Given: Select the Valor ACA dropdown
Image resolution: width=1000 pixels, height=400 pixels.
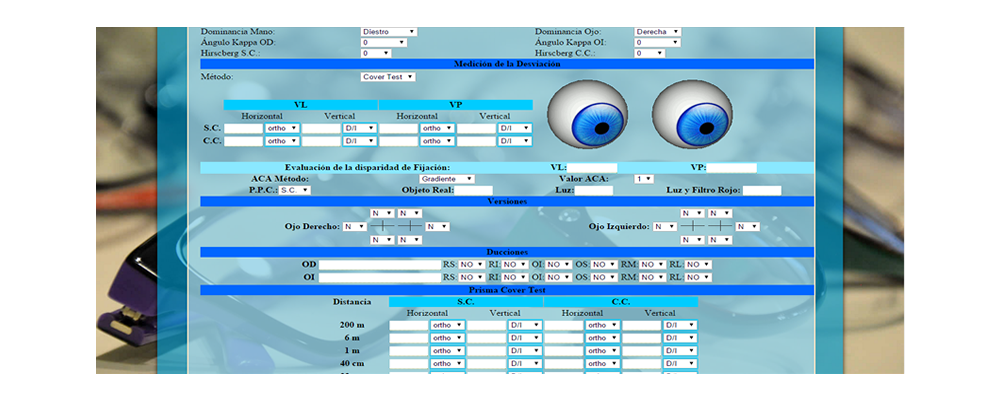Looking at the screenshot, I should [644, 179].
